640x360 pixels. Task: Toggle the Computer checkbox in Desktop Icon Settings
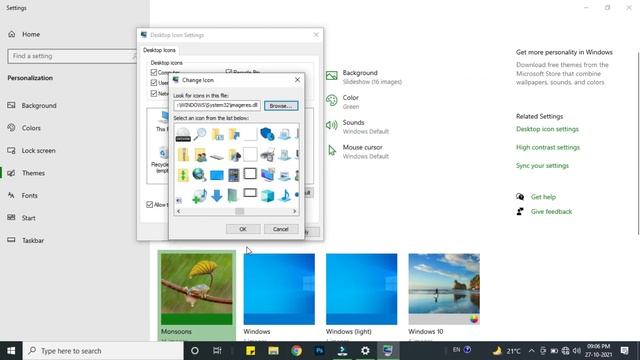tap(154, 72)
